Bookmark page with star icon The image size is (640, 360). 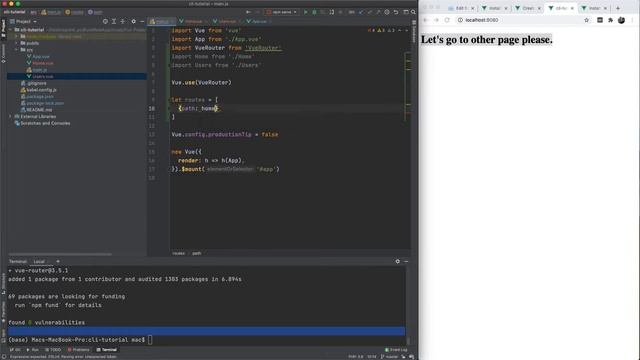587,20
